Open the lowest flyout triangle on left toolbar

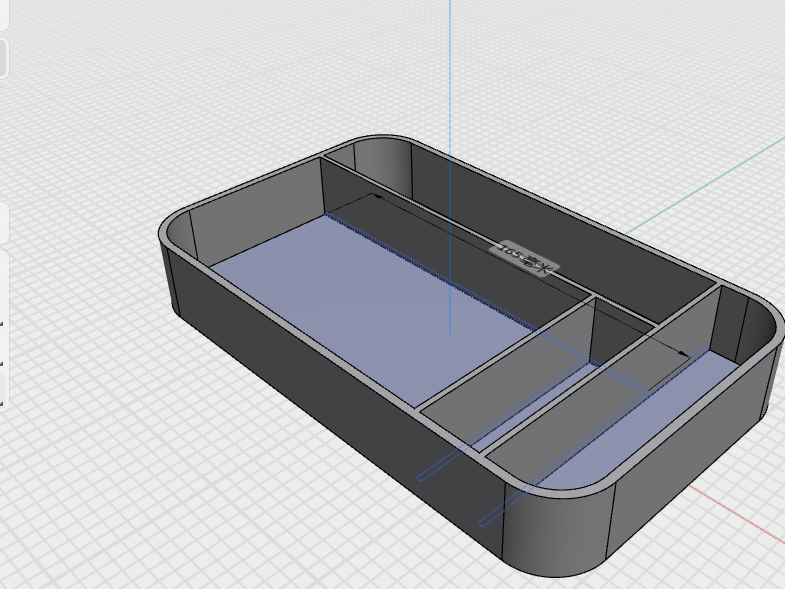pyautogui.click(x=2, y=403)
